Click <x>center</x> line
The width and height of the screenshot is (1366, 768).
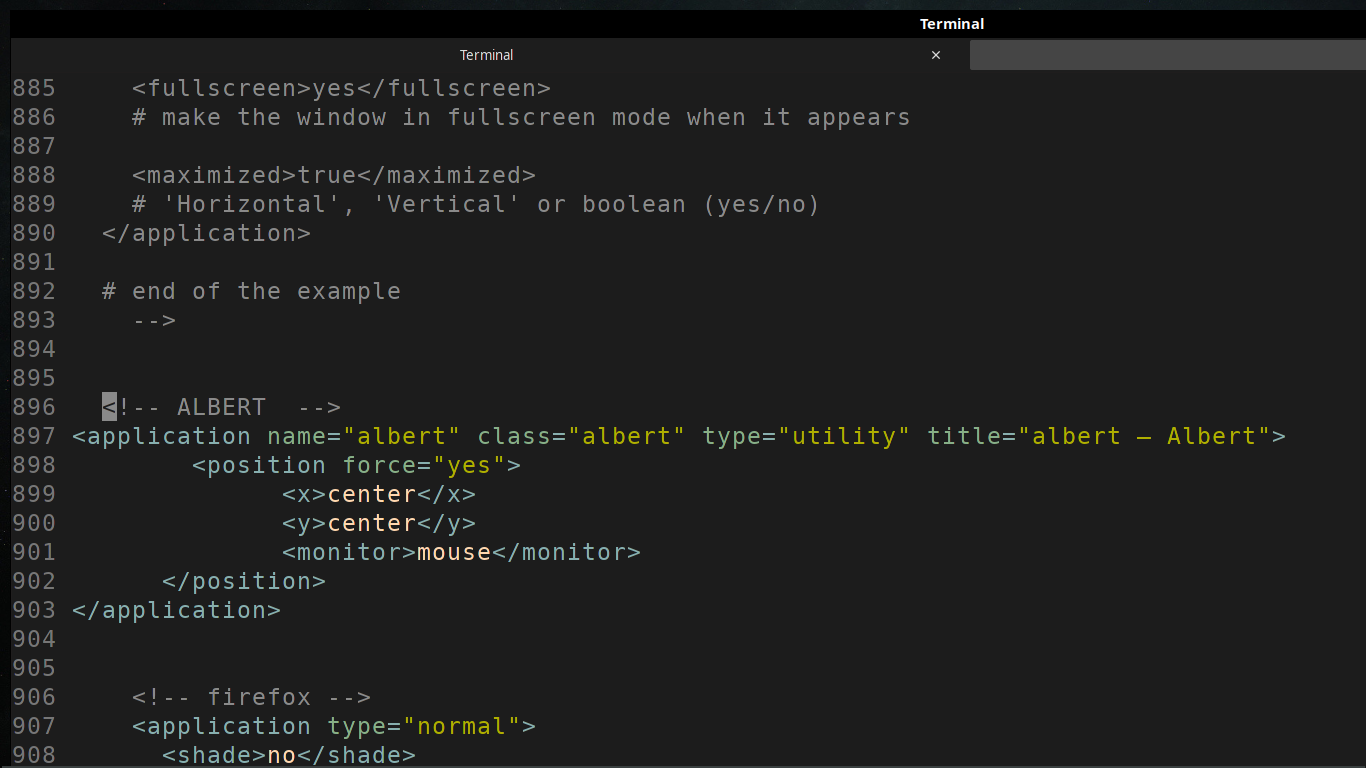coord(379,494)
